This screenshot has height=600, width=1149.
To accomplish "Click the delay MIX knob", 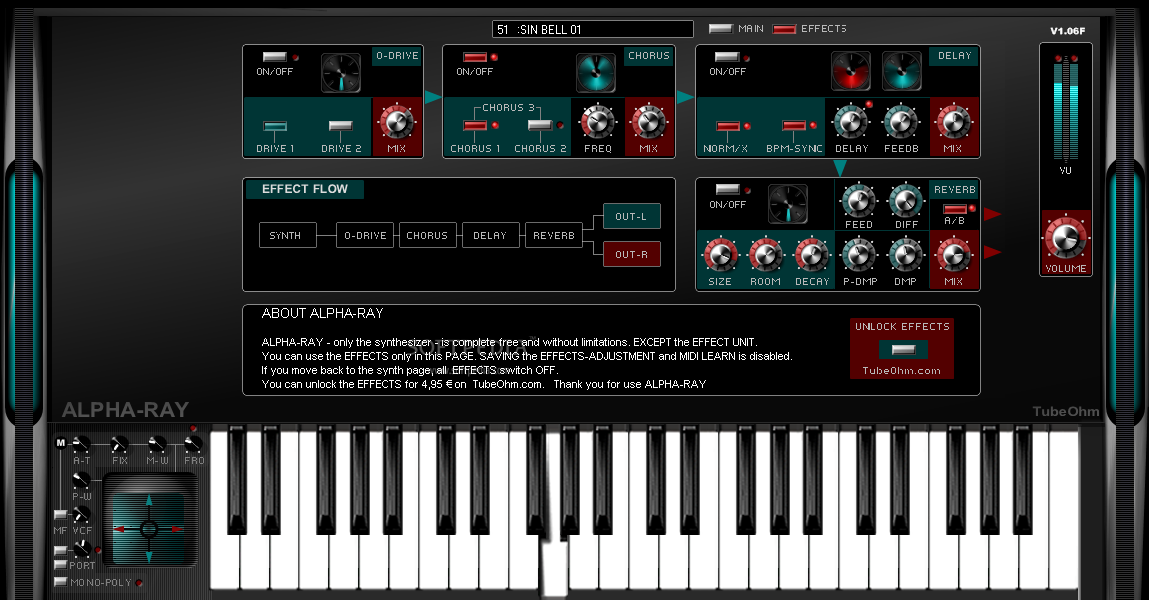I will click(x=953, y=122).
